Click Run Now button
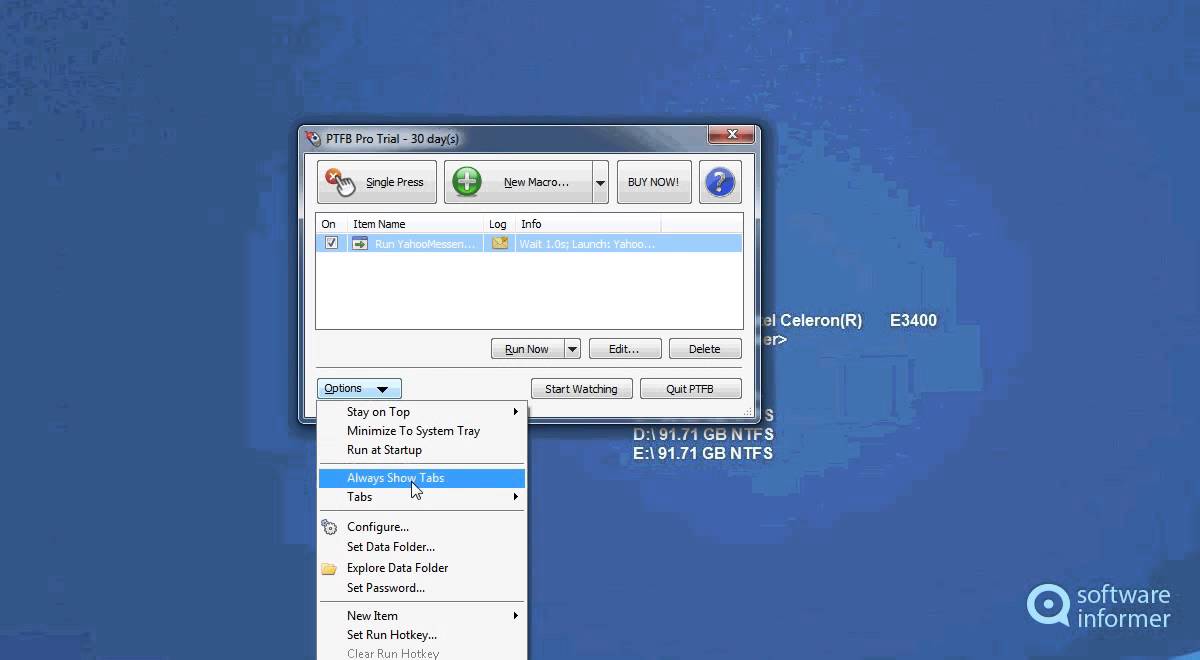This screenshot has width=1200, height=660. tap(527, 349)
